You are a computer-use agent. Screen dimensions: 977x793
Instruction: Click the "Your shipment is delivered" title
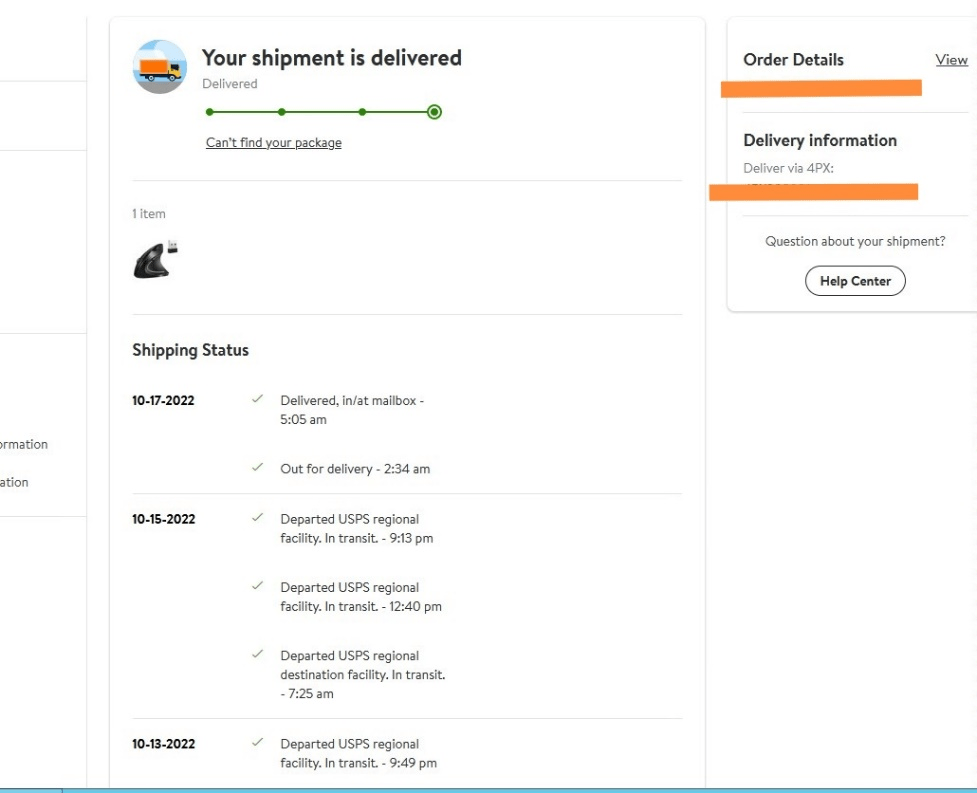pos(331,58)
